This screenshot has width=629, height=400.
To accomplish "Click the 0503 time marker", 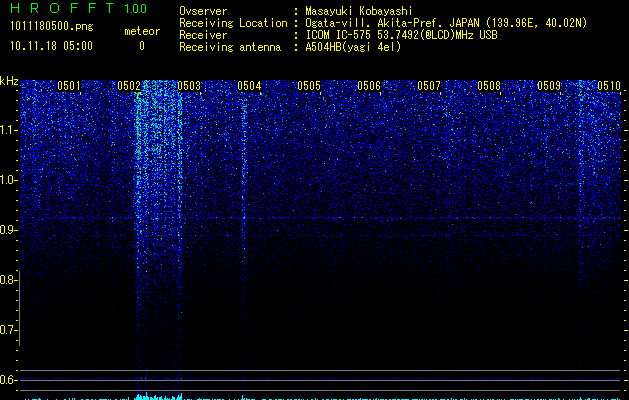I will click(189, 85).
